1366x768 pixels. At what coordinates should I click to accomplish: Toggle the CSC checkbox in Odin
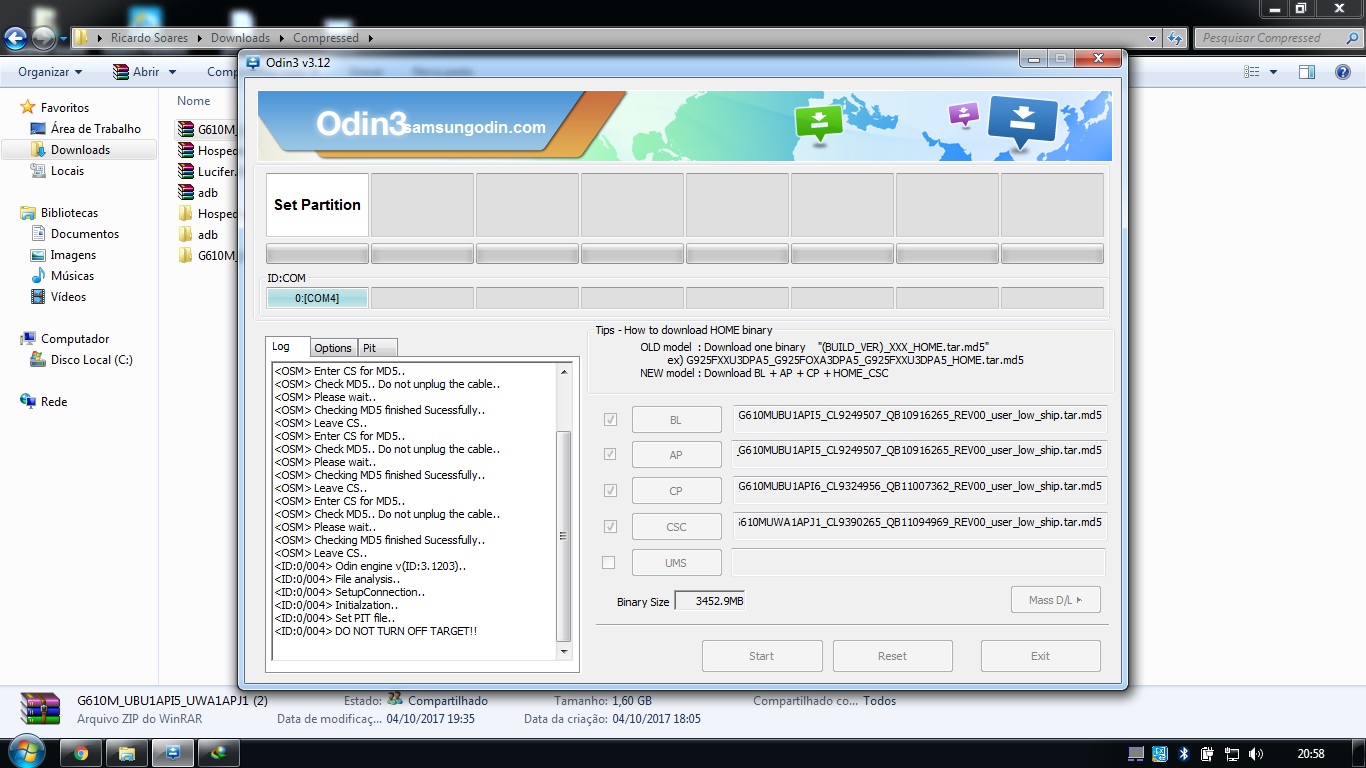pos(610,526)
